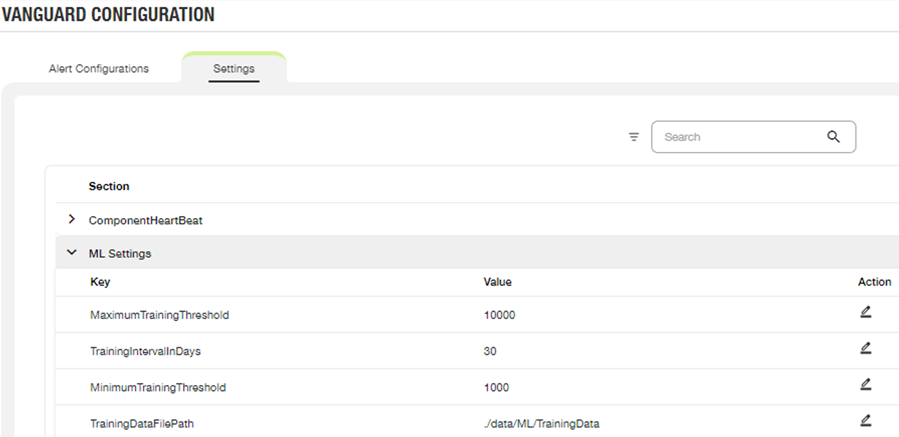Image resolution: width=899 pixels, height=437 pixels.
Task: Click the Action column header
Action: [x=874, y=282]
